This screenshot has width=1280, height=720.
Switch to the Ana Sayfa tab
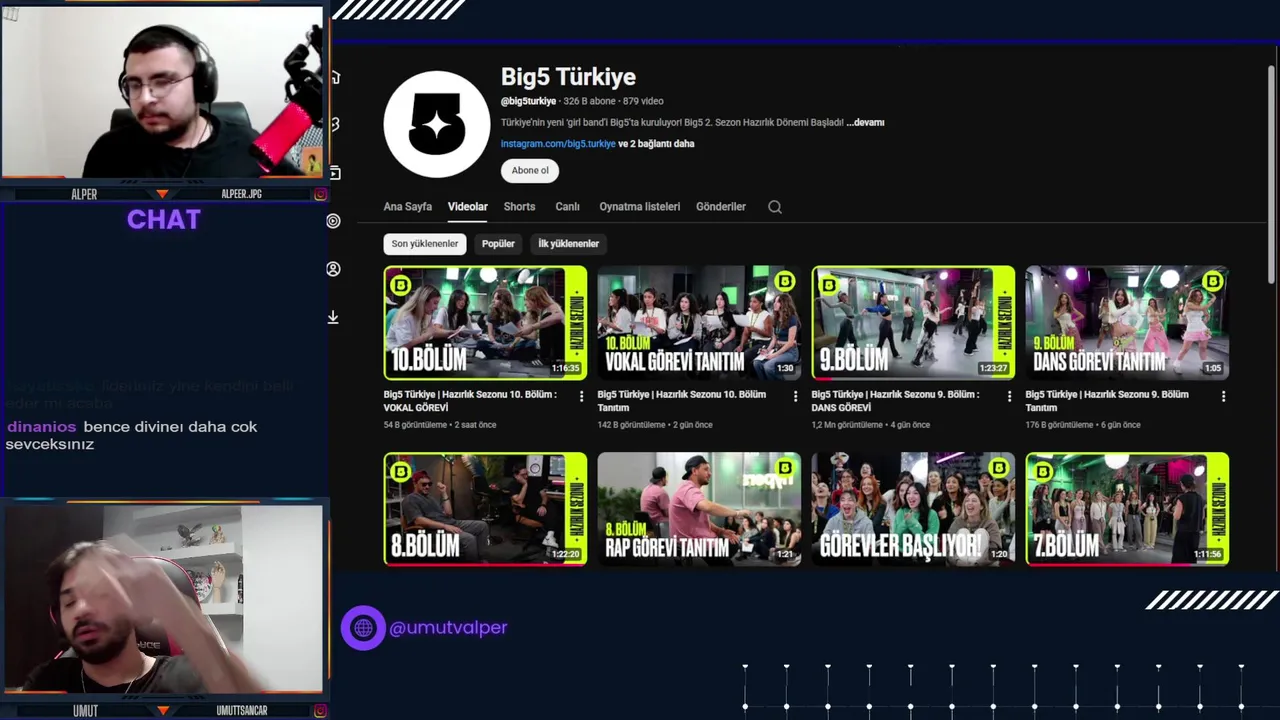(408, 207)
